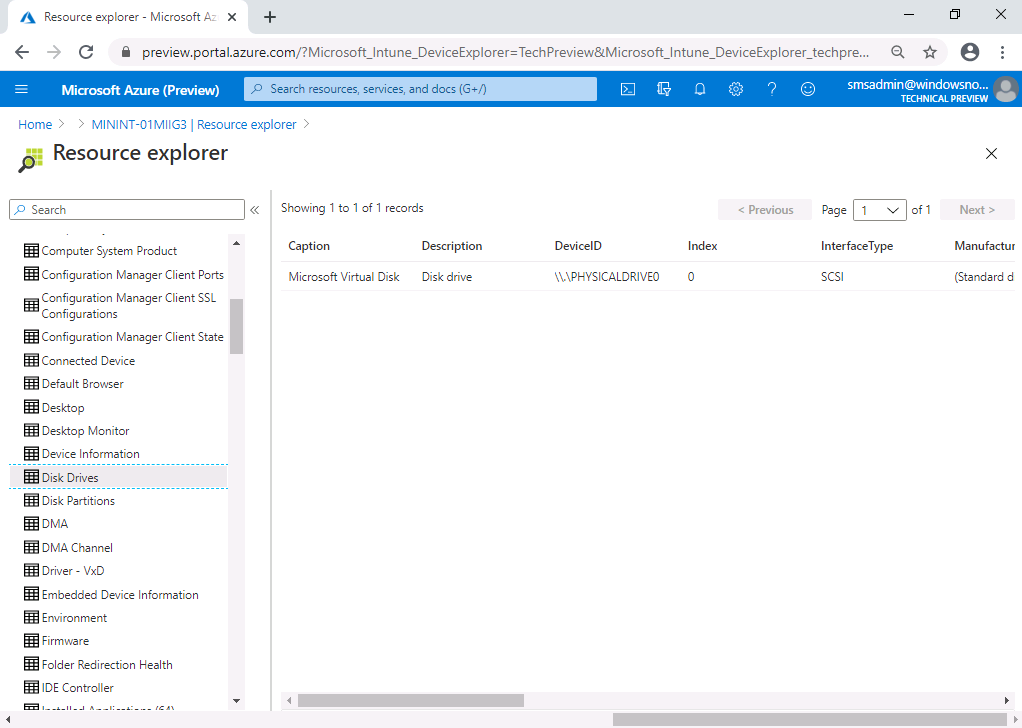
Task: Click the table icon beside Default Browser
Action: click(31, 383)
